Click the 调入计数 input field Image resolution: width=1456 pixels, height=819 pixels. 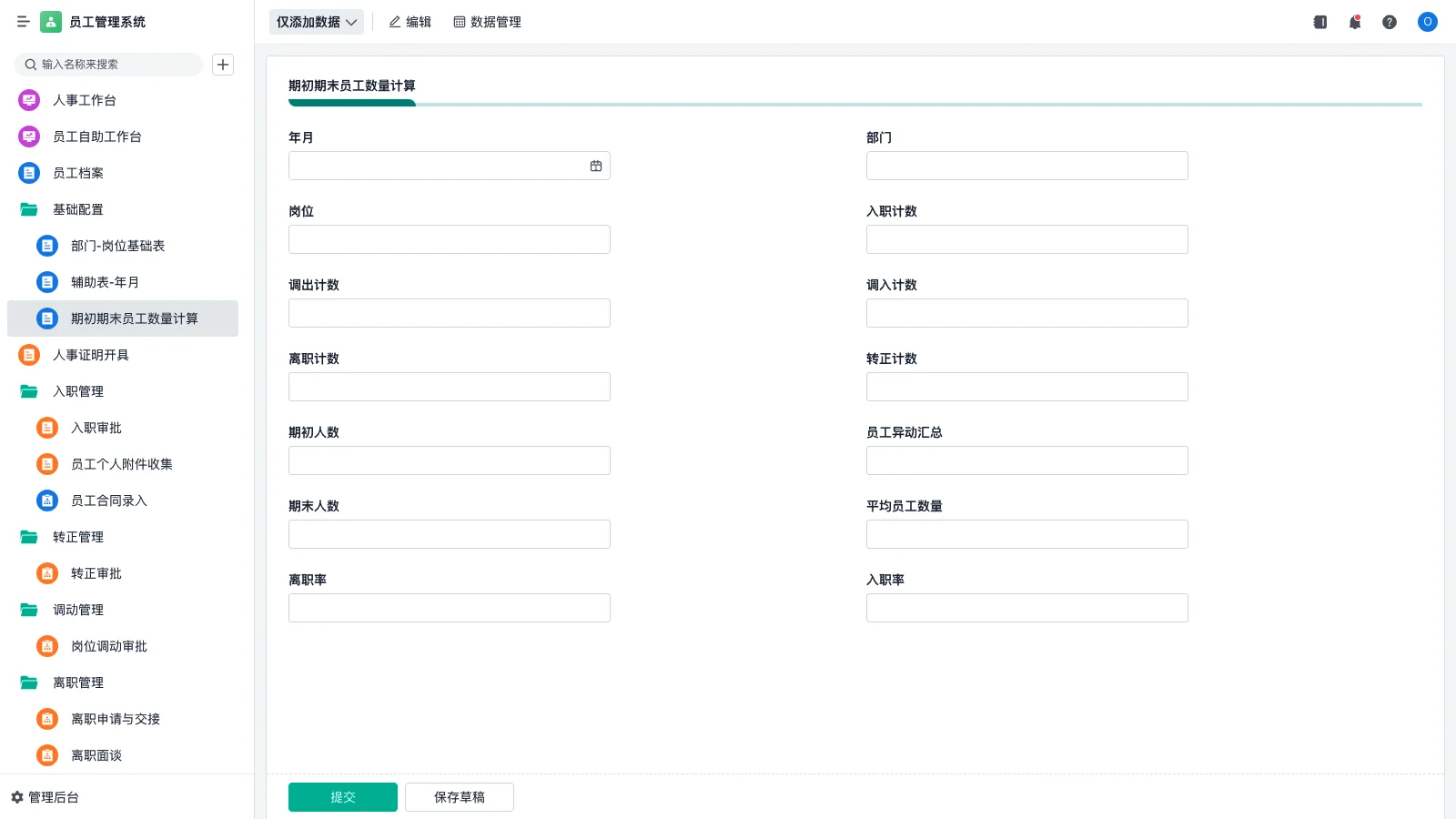click(x=1027, y=313)
